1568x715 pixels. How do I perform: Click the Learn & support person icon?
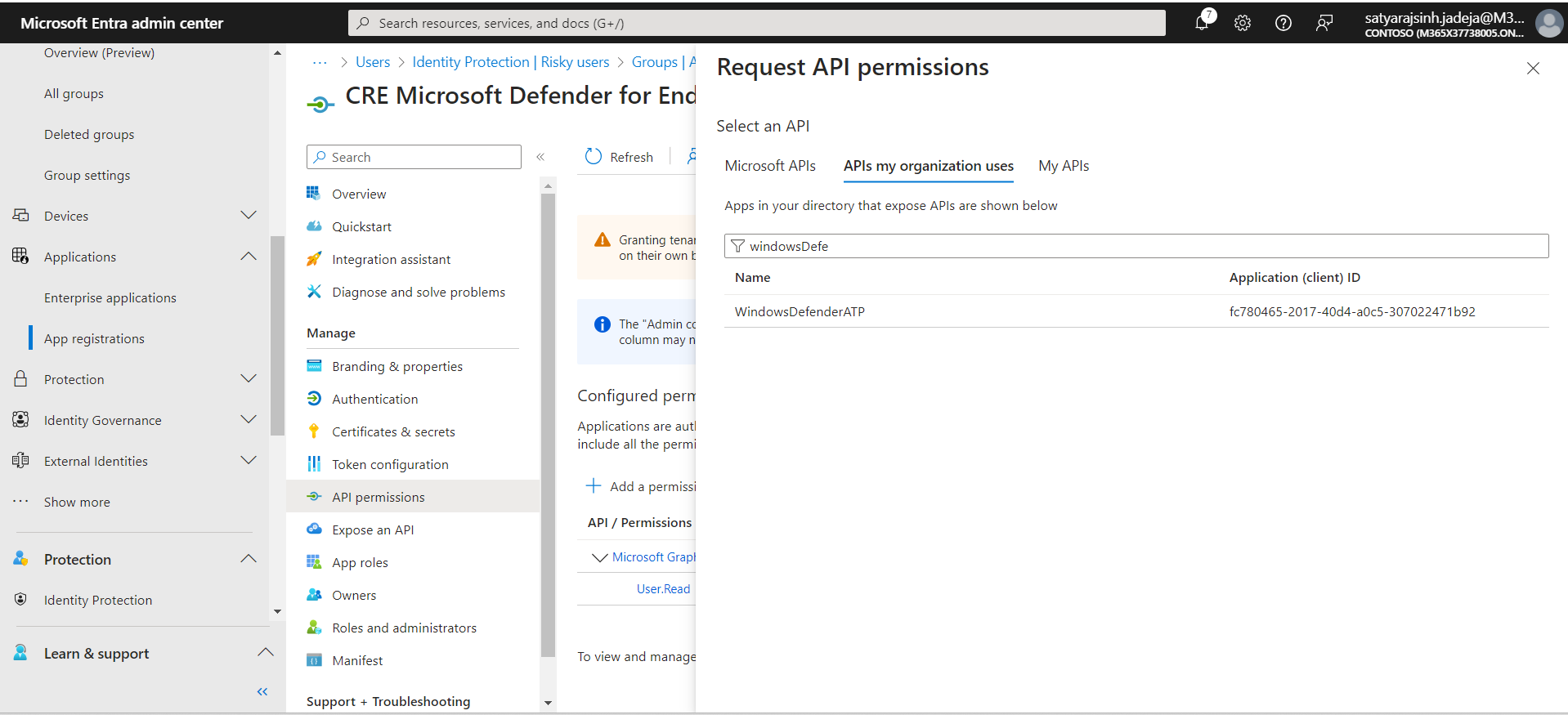tap(20, 652)
